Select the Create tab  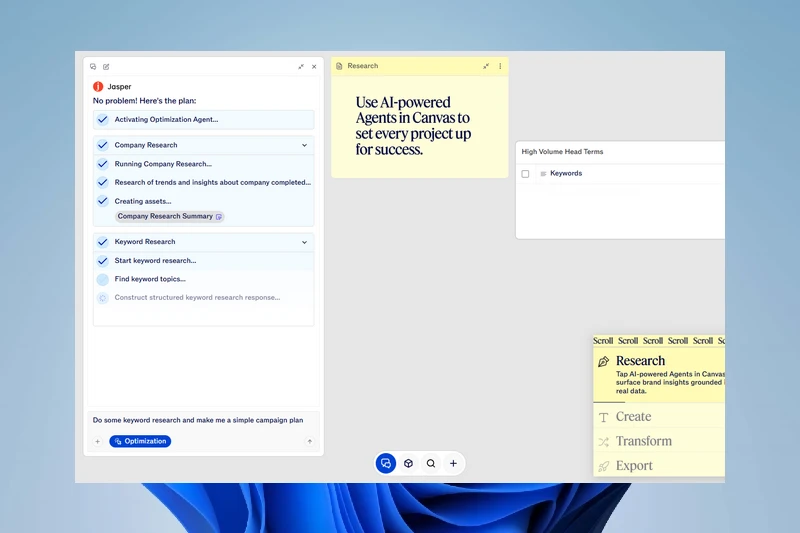tap(633, 417)
